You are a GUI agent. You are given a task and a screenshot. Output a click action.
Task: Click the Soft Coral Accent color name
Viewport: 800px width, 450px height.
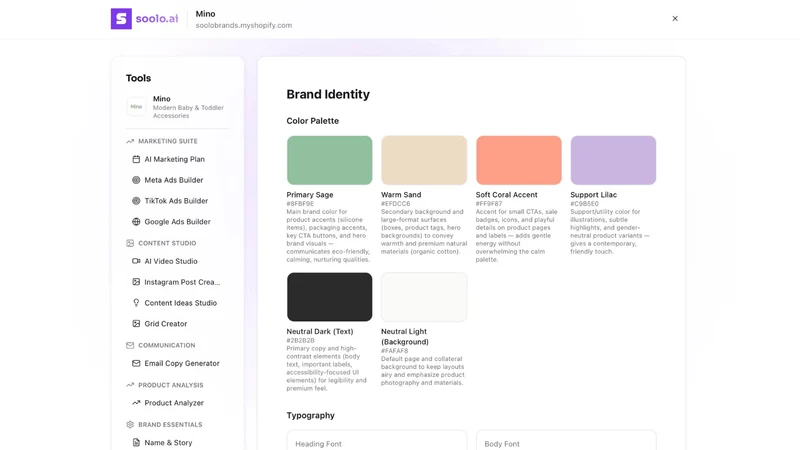(507, 195)
